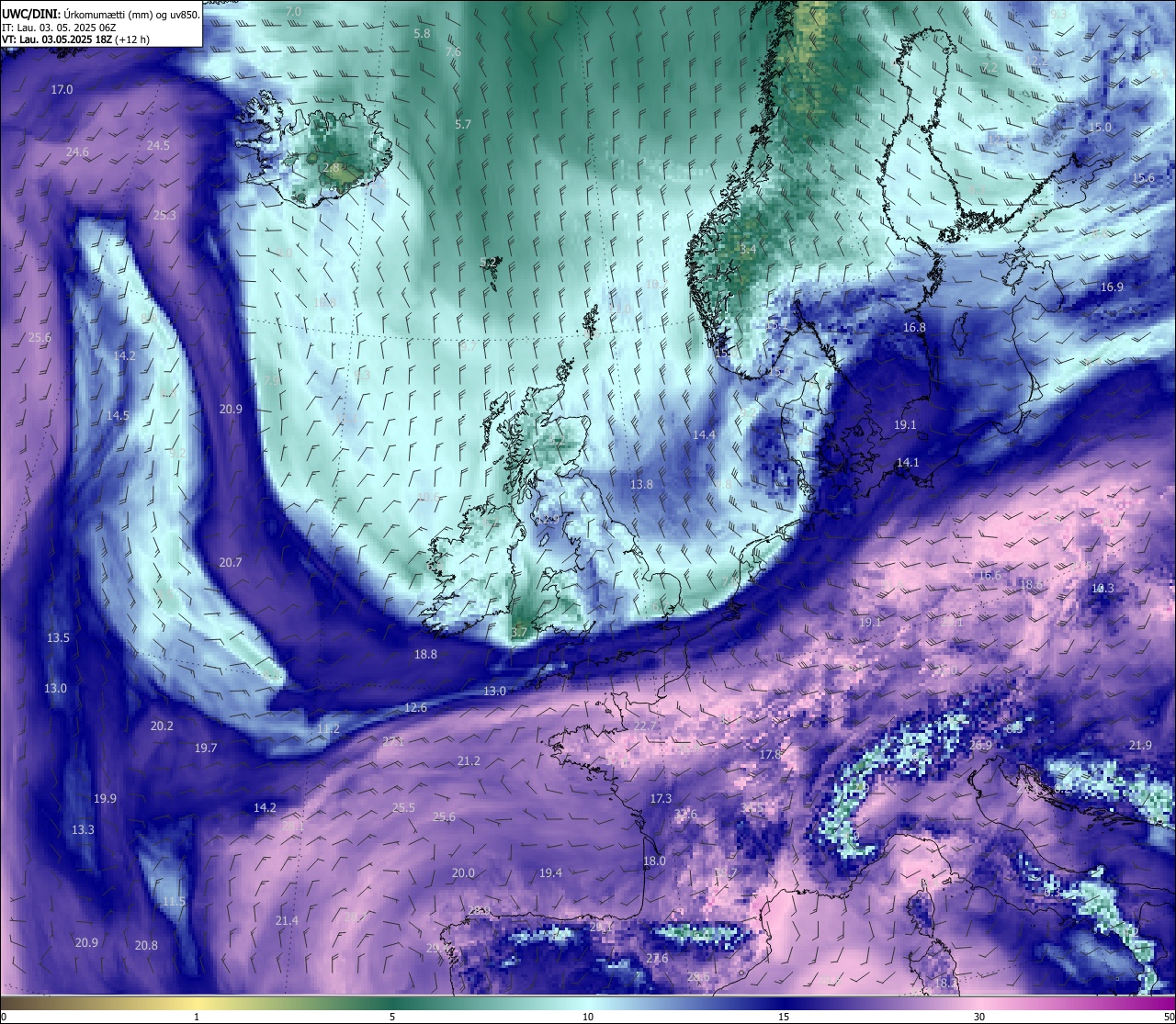Click the 17.3 value over France
This screenshot has height=1024, width=1176.
click(x=661, y=798)
